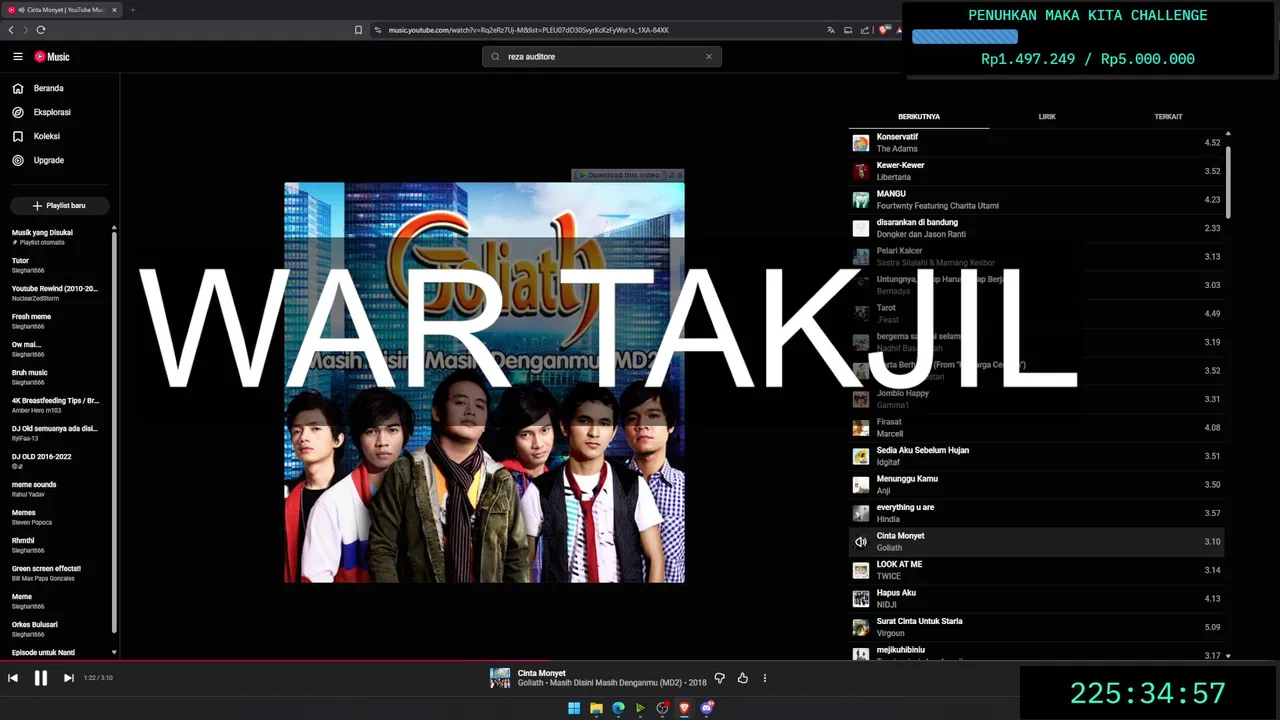Skip to next track

click(68, 678)
